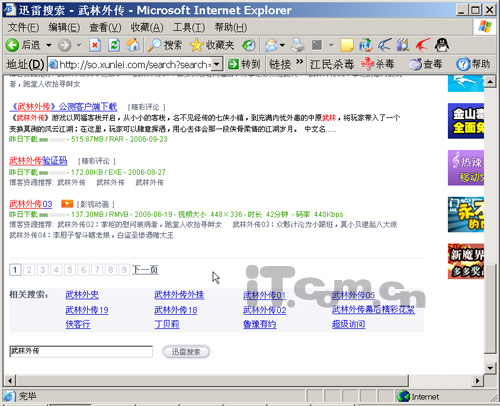
Task: Click the red cross 杀毒 button
Action: coord(378,64)
